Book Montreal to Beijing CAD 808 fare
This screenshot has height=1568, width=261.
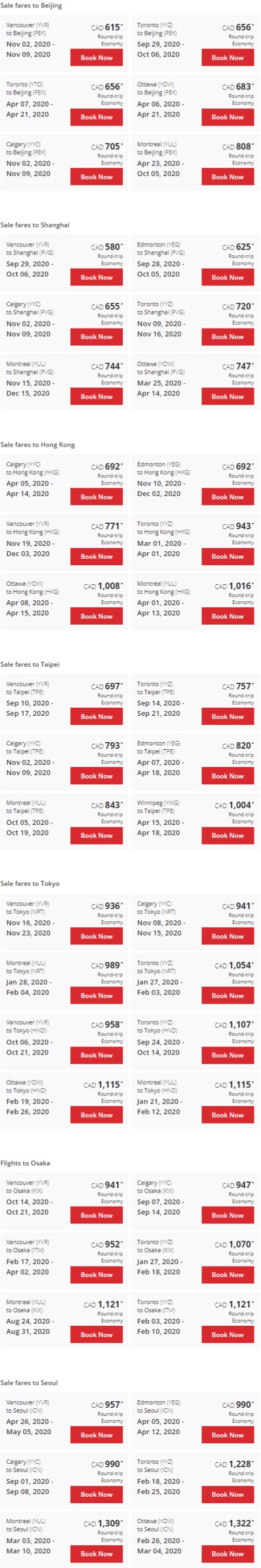tap(227, 177)
